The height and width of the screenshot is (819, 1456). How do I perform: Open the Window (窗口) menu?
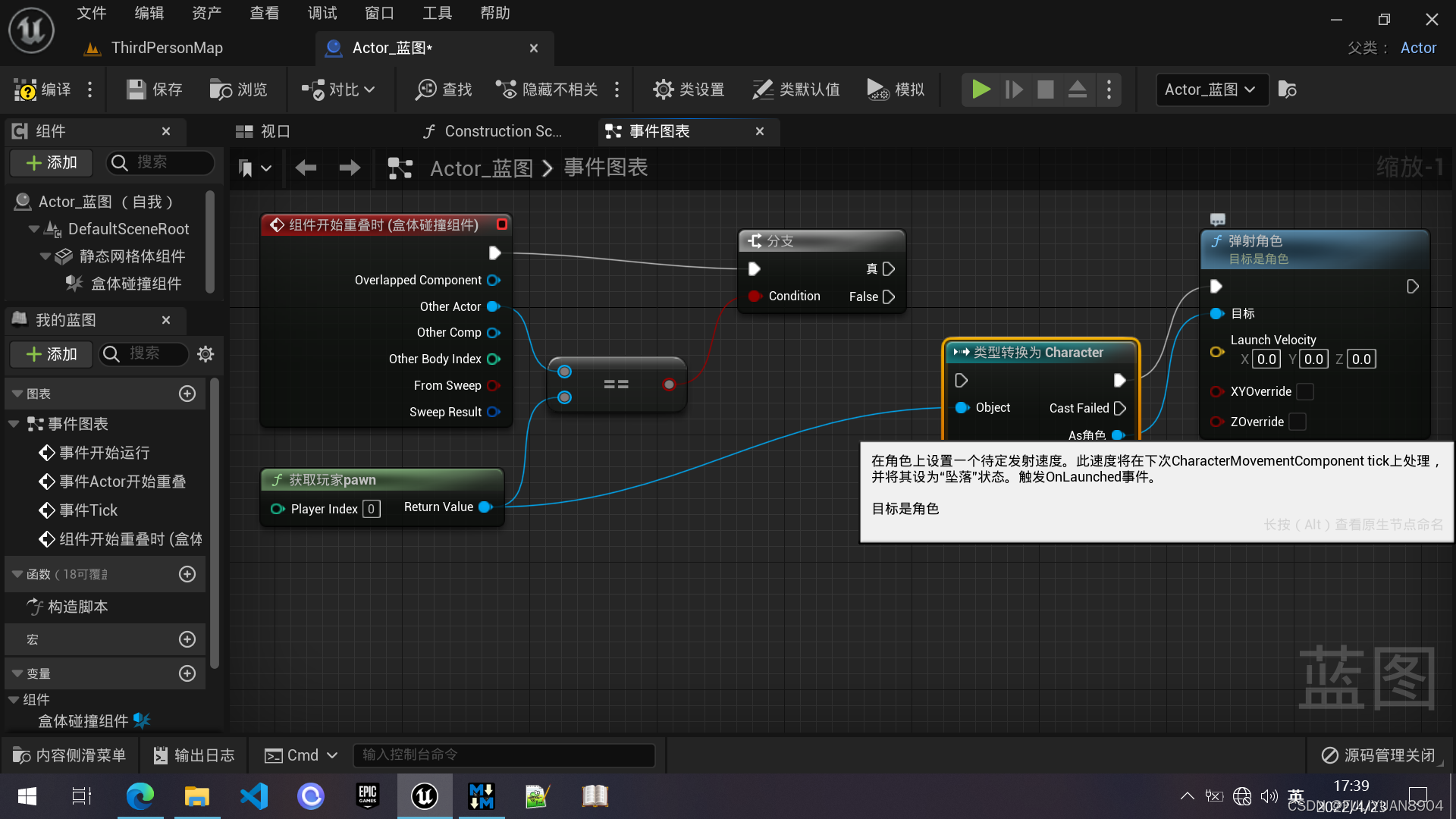[x=379, y=13]
